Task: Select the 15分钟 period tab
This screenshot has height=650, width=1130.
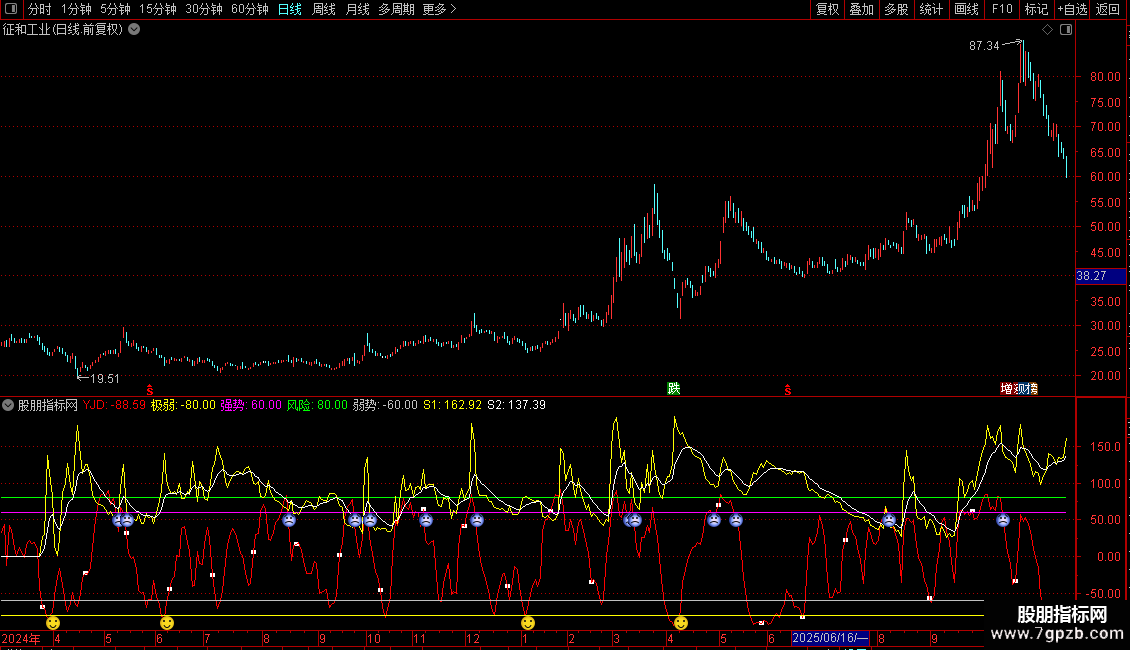Action: click(157, 9)
